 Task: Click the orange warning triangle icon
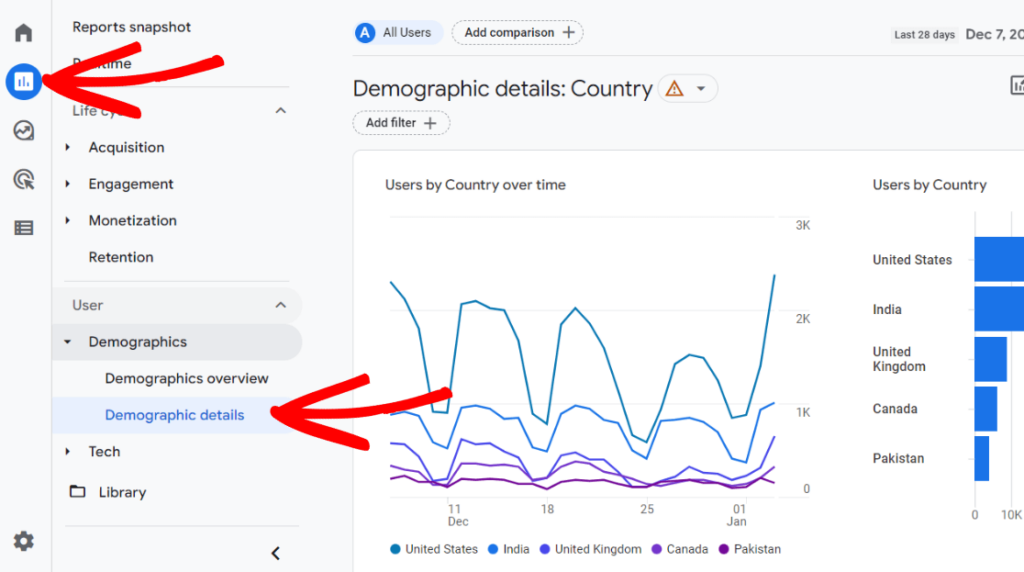pyautogui.click(x=674, y=89)
